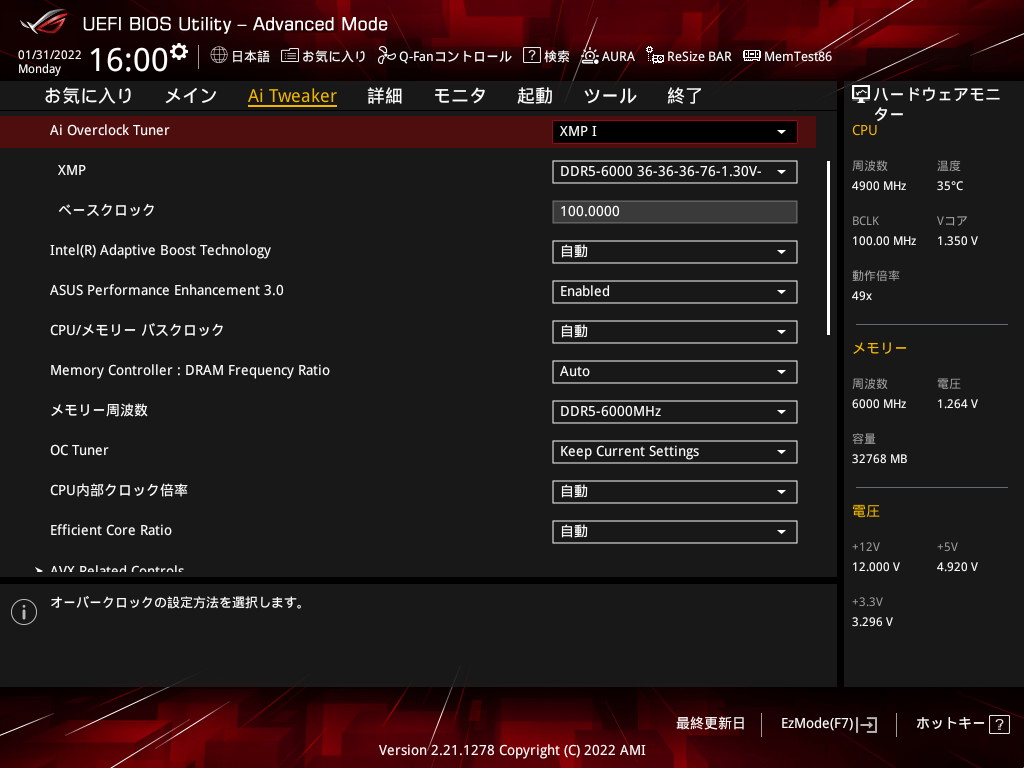The width and height of the screenshot is (1024, 768).
Task: Select the OC Tuner row label
Action: 79,450
